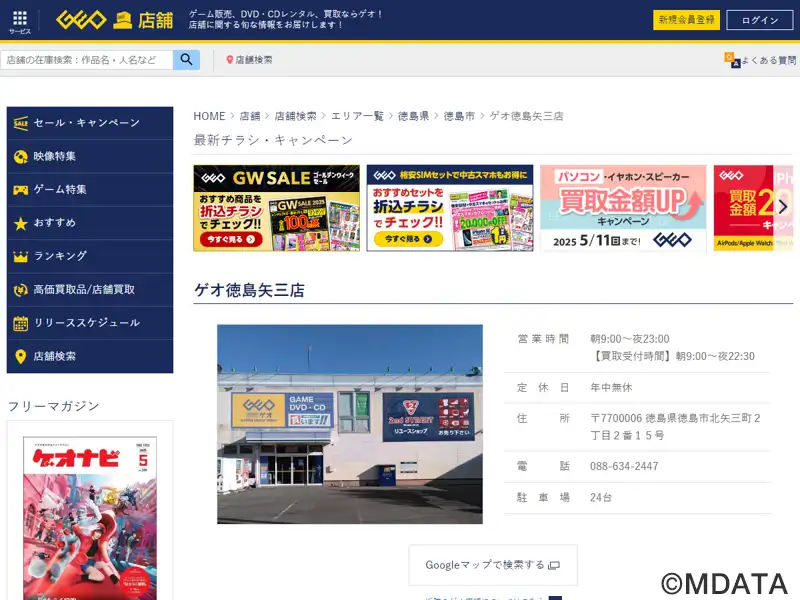Screen dimensions: 800x600
Task: Click the 店舗 breadcrumb link
Action: (x=250, y=116)
